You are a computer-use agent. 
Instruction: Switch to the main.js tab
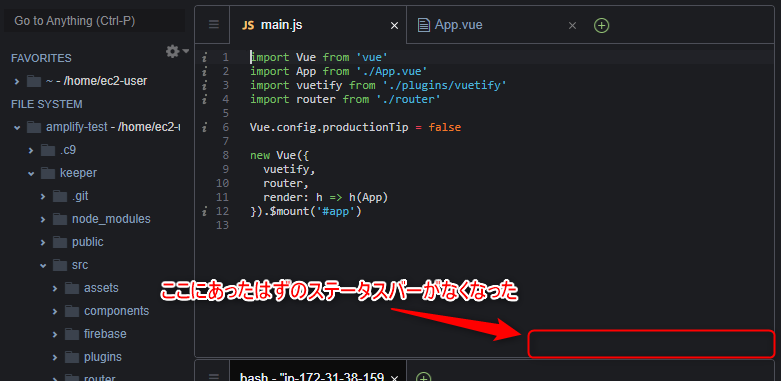(318, 25)
